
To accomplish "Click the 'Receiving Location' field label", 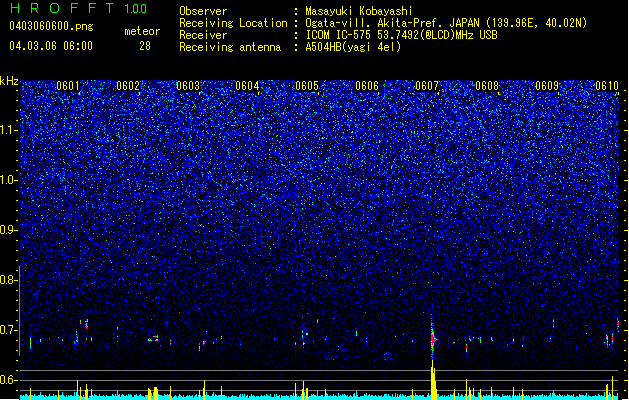I will point(233,23).
